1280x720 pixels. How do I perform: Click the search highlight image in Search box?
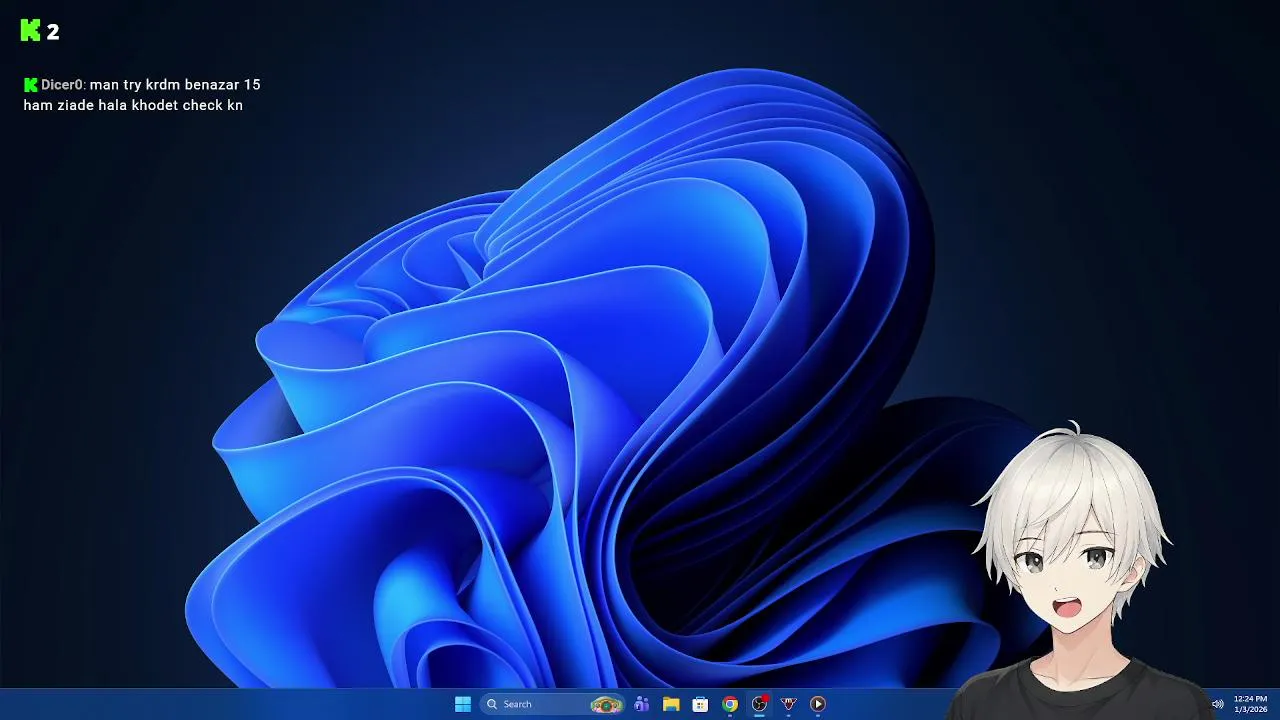tap(606, 704)
